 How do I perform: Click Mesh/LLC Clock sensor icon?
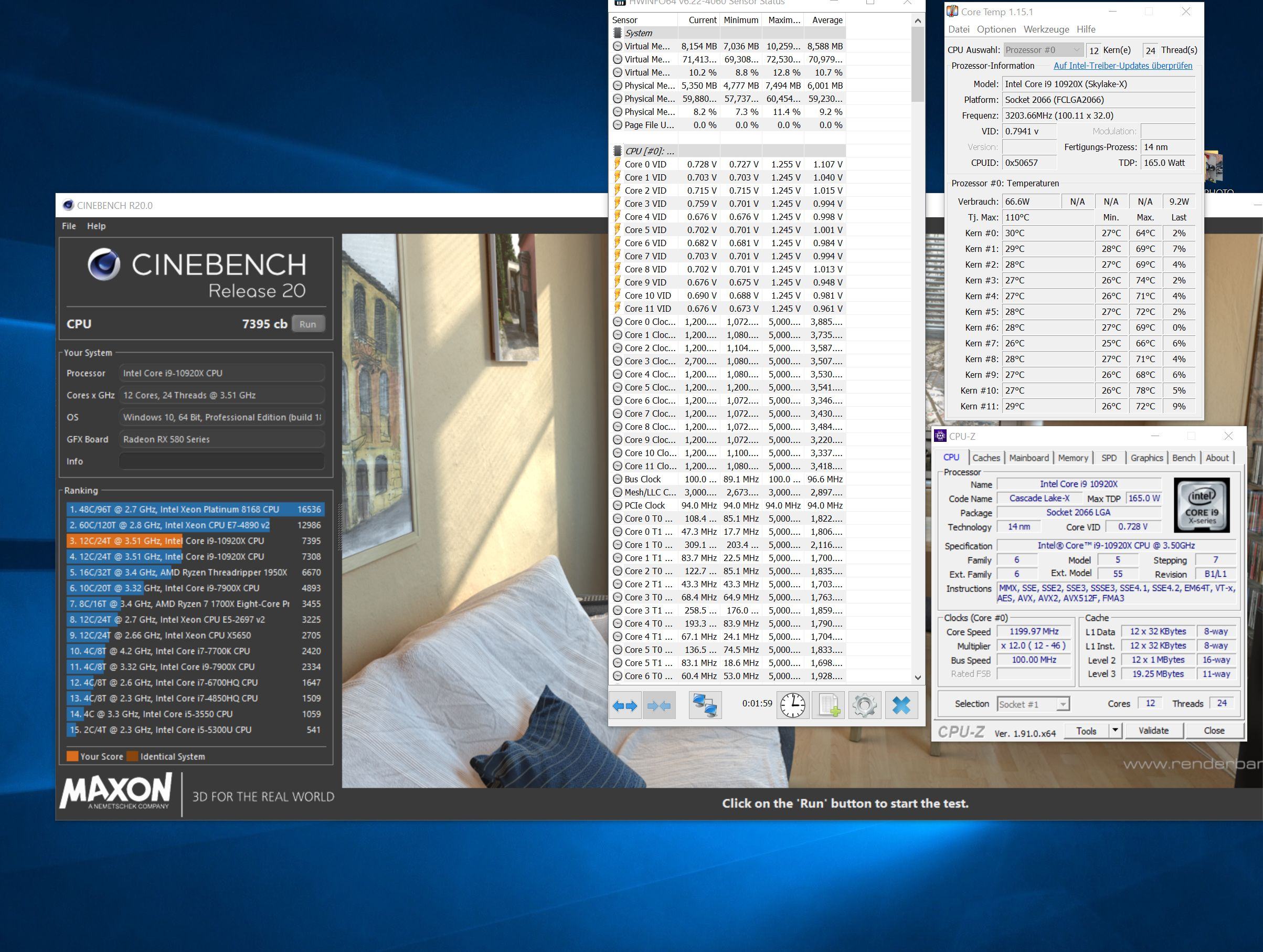pos(617,493)
